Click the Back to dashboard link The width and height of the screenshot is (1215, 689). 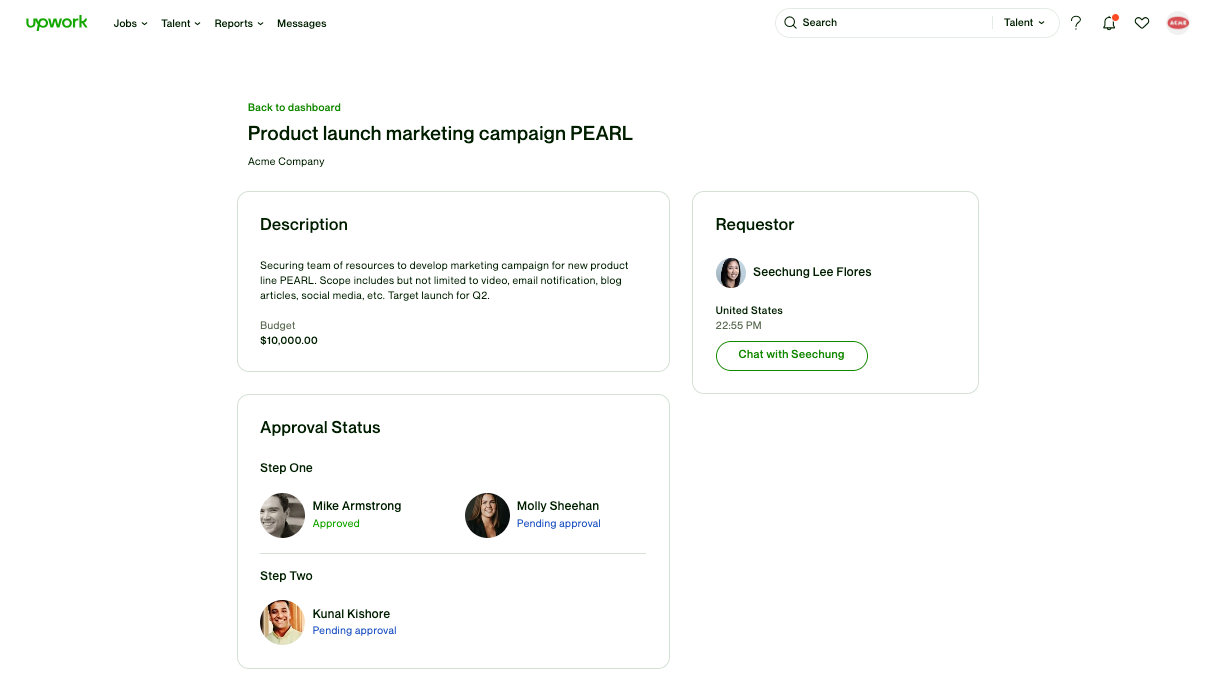click(x=294, y=107)
